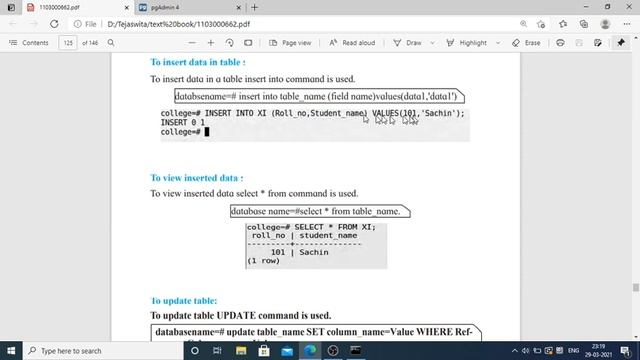The height and width of the screenshot is (360, 640).
Task: Click the File site information icon
Action: tap(85, 24)
